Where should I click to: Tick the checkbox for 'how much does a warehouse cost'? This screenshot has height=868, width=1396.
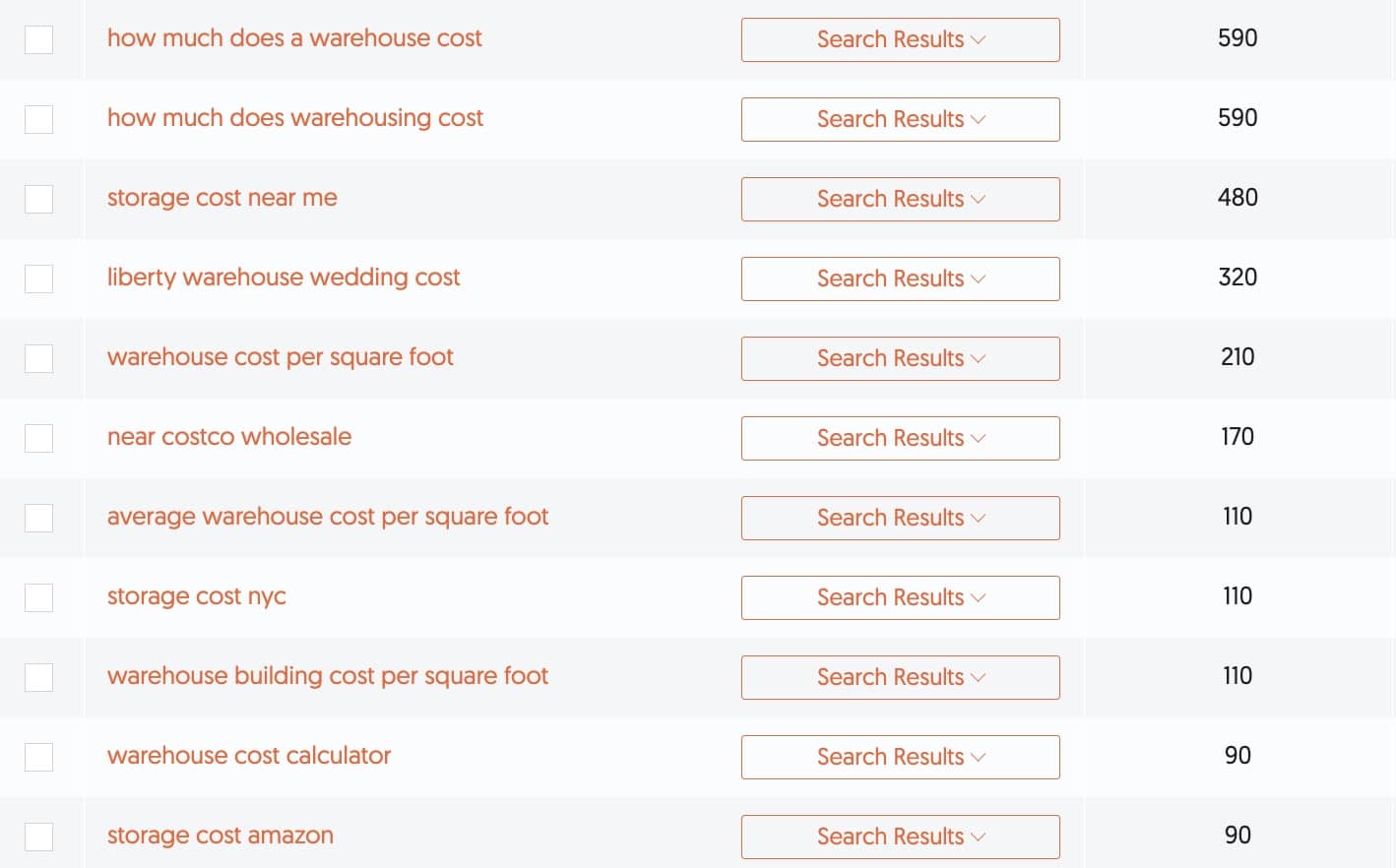[x=38, y=40]
